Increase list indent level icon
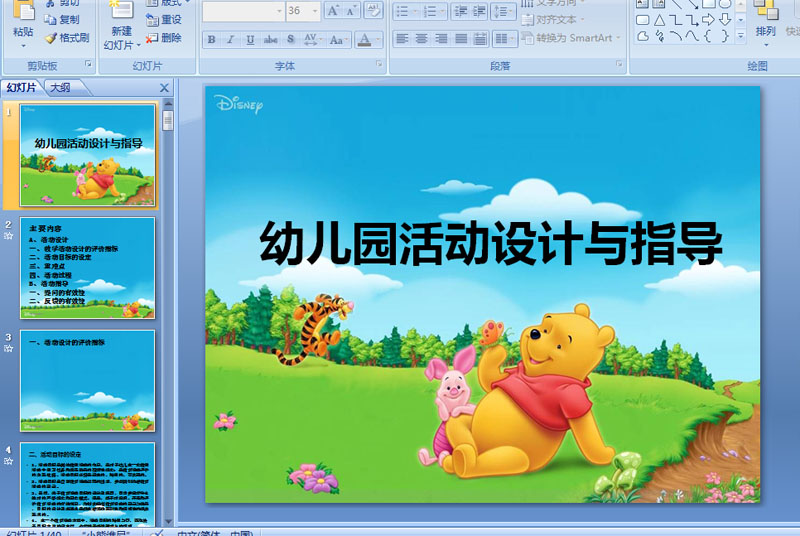The image size is (800, 536). [x=479, y=11]
